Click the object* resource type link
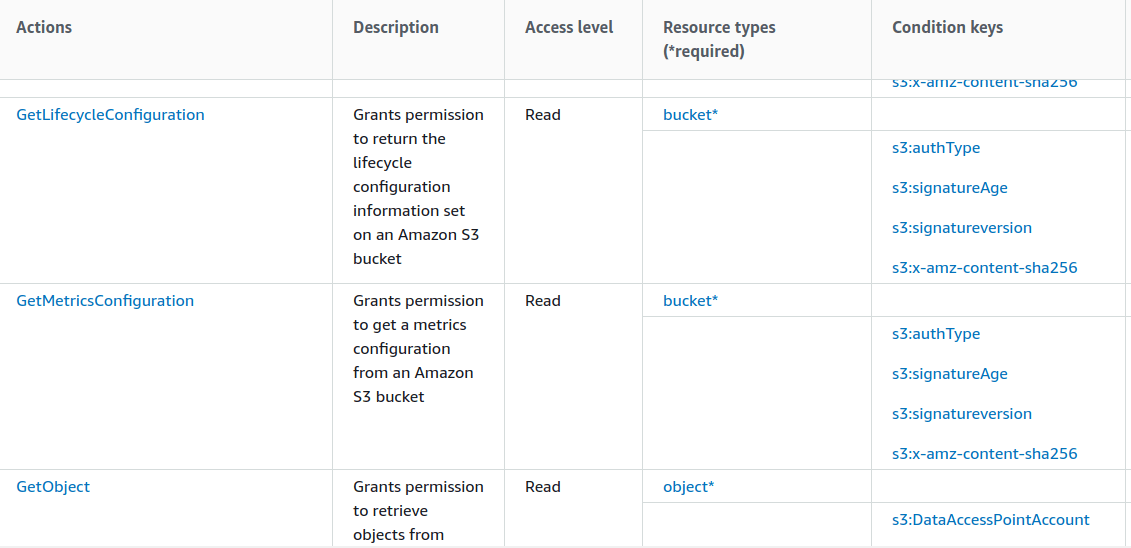1131x548 pixels. point(688,487)
